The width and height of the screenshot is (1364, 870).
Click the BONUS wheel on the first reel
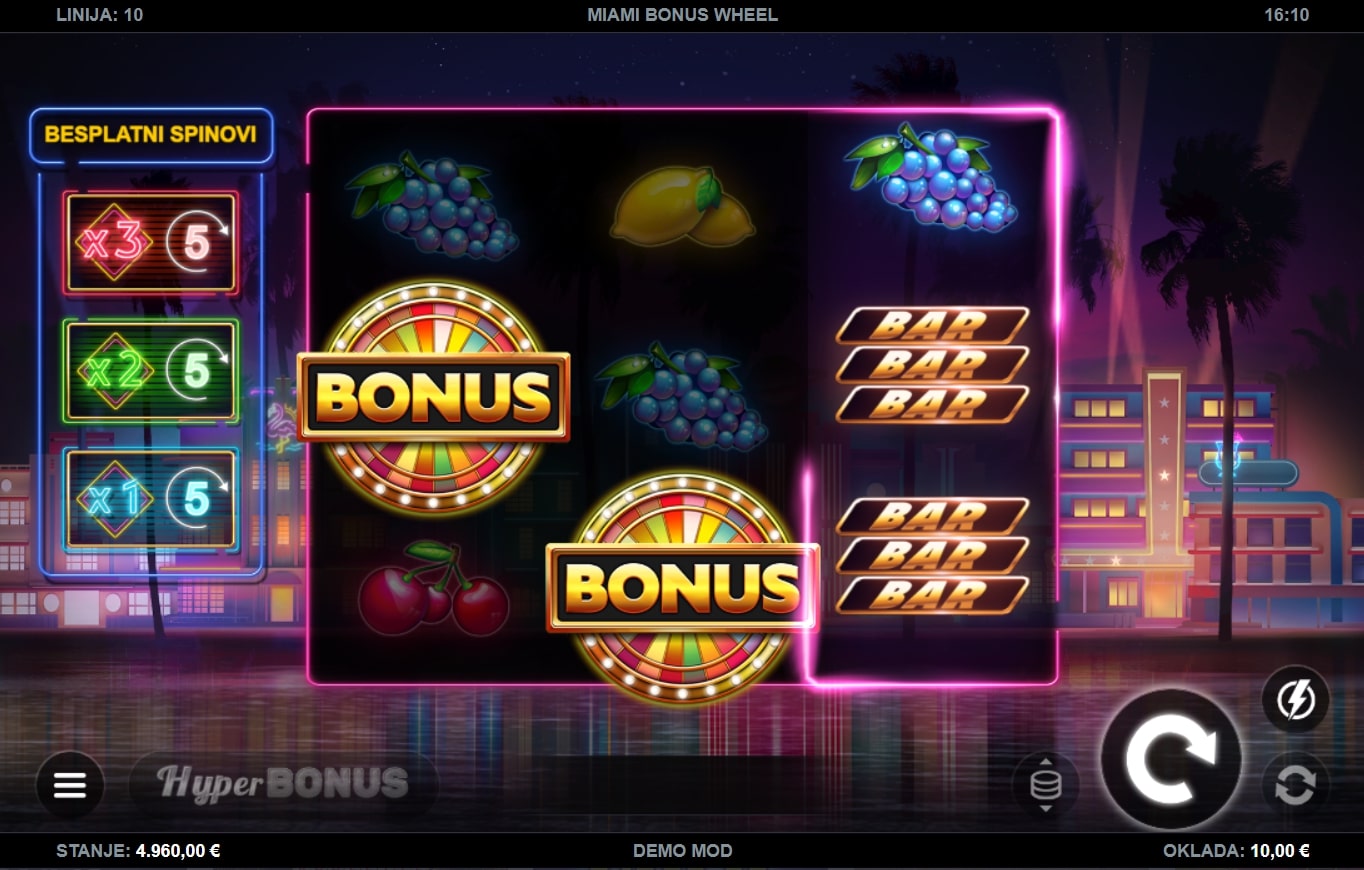[433, 397]
